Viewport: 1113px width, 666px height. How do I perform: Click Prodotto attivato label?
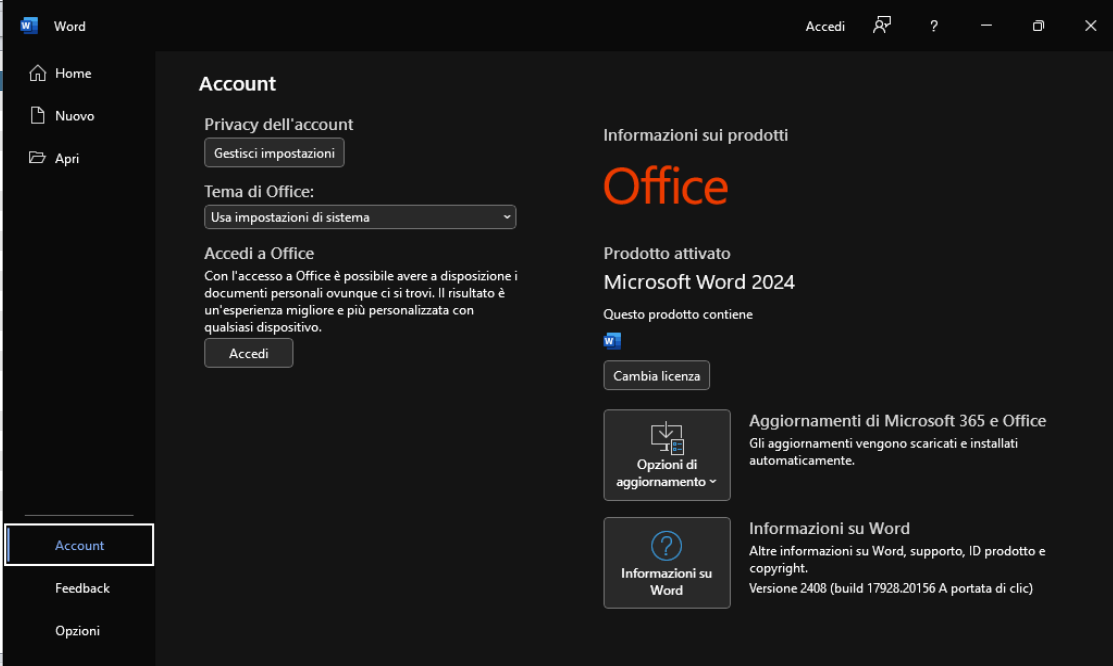coord(667,253)
